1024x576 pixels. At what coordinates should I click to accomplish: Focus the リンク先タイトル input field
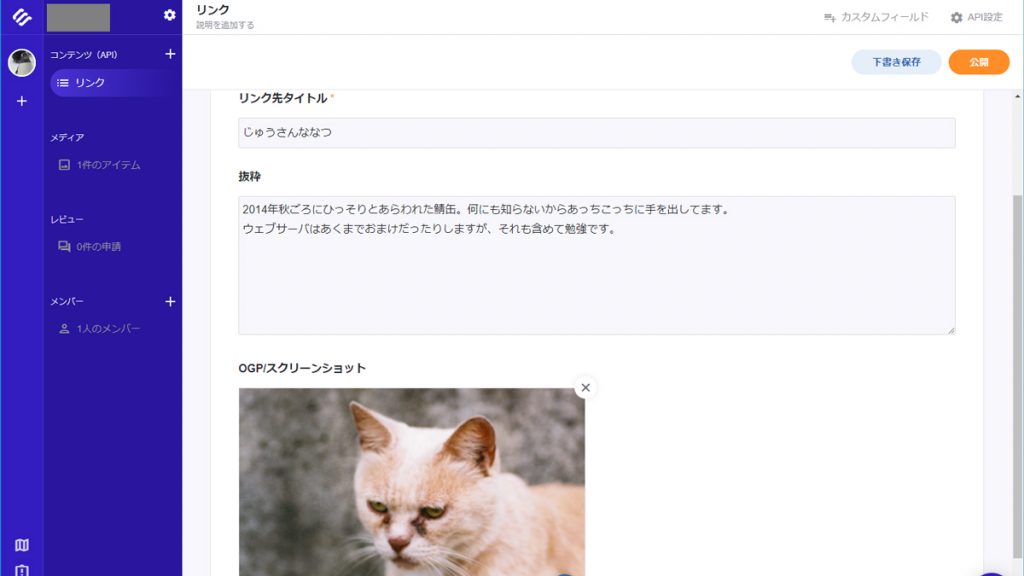tap(596, 133)
